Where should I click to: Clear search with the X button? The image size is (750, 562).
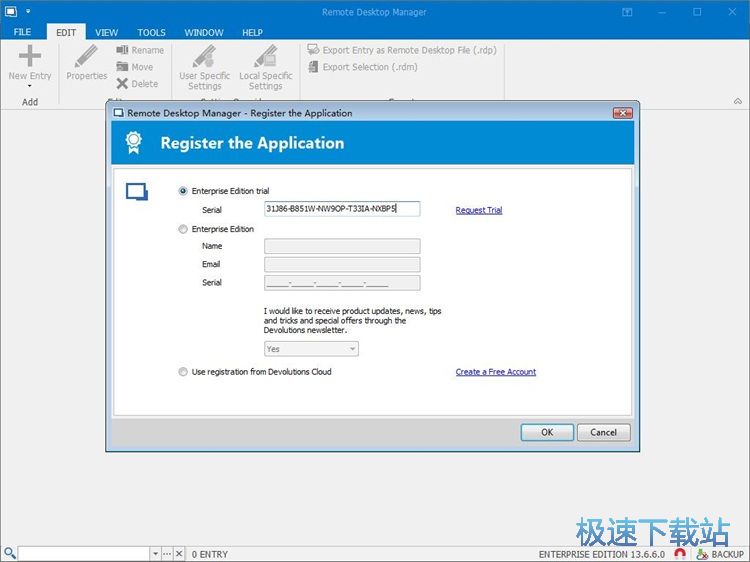(179, 554)
